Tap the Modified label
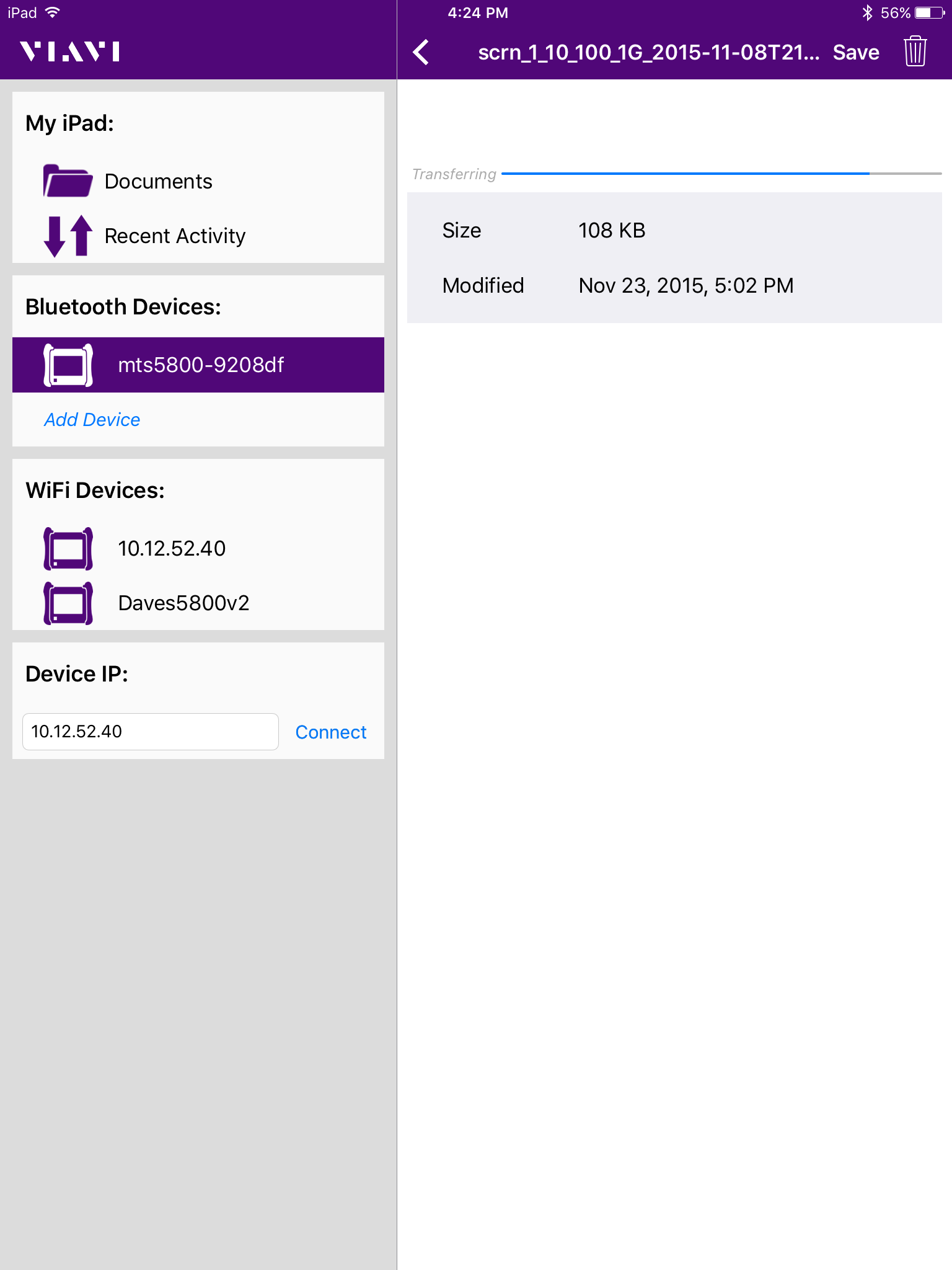The image size is (952, 1270). pyautogui.click(x=483, y=285)
